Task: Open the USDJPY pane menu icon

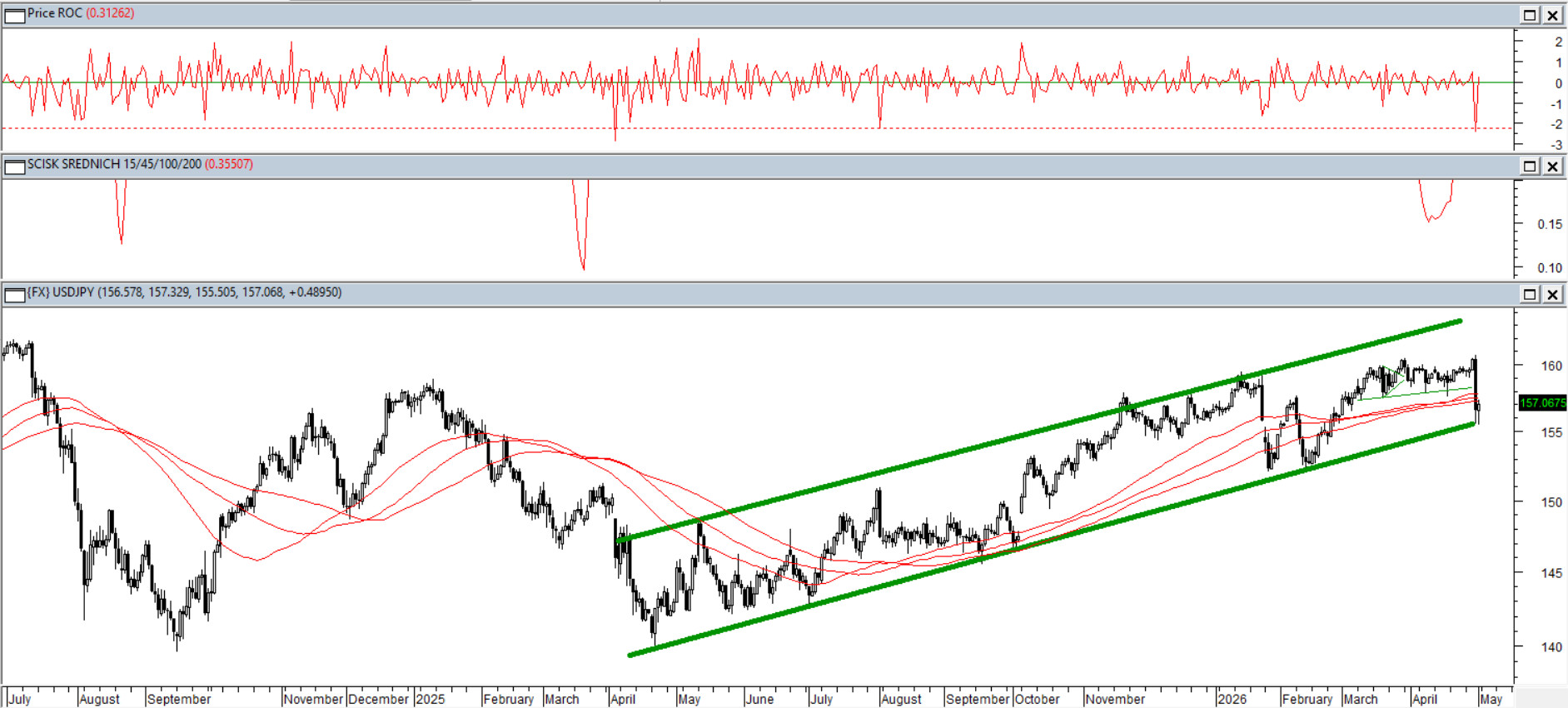Action: coord(15,295)
